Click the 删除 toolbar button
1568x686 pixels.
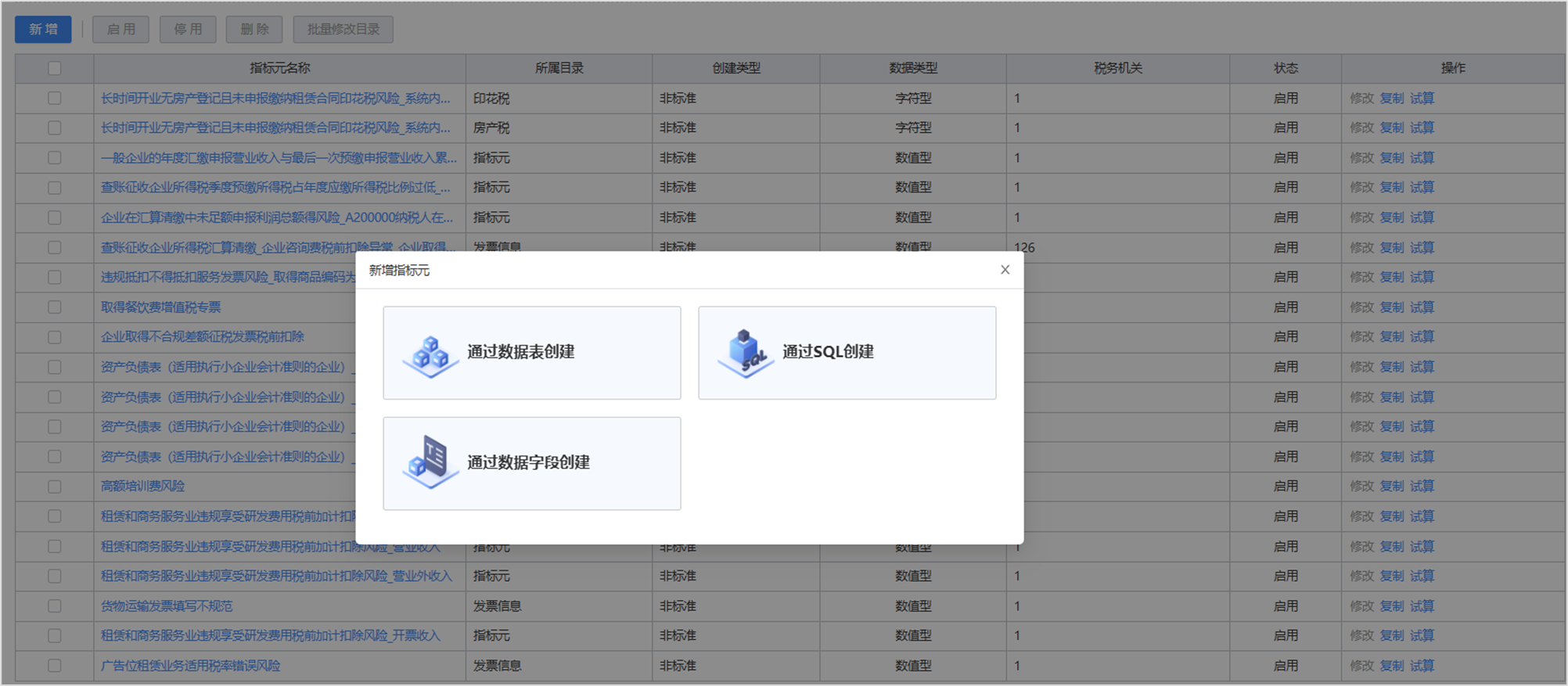[x=254, y=30]
